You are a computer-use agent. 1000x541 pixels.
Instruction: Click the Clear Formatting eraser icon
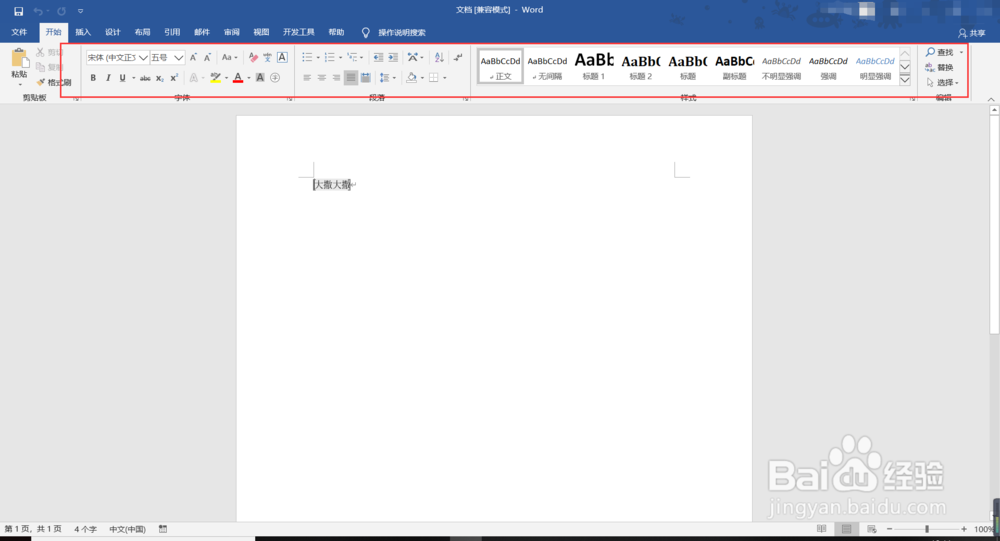253,57
